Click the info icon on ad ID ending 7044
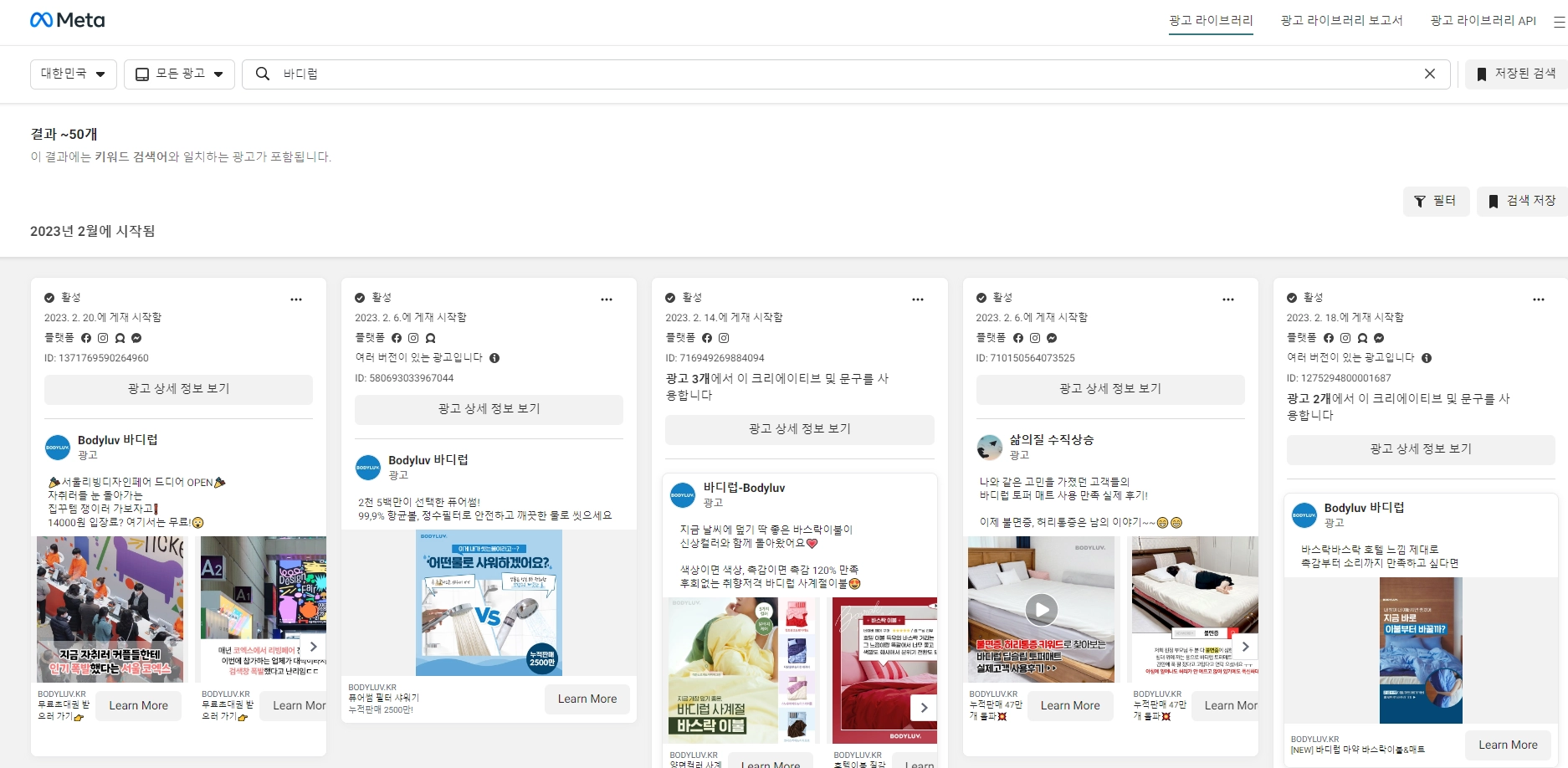The height and width of the screenshot is (768, 1568). pos(494,358)
